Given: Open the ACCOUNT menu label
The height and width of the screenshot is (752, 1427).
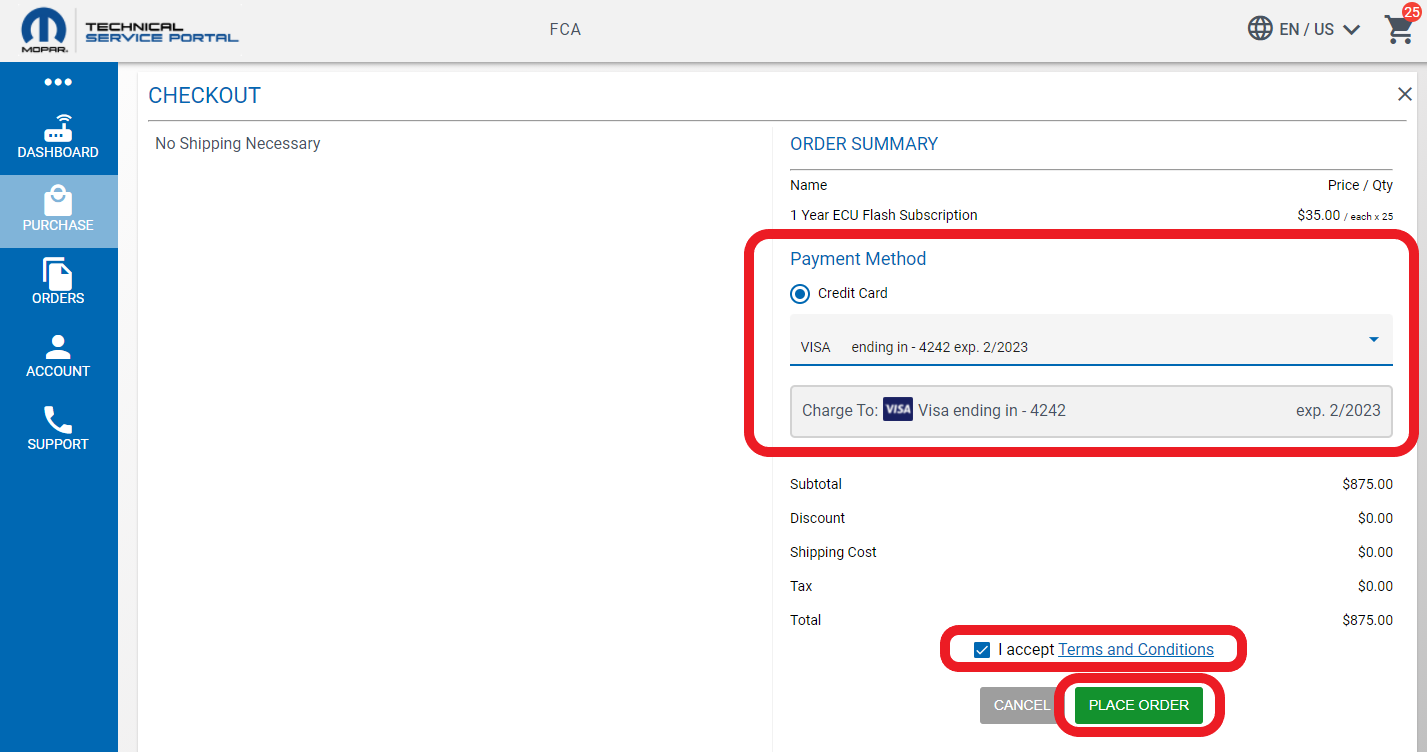Looking at the screenshot, I should click(x=58, y=371).
